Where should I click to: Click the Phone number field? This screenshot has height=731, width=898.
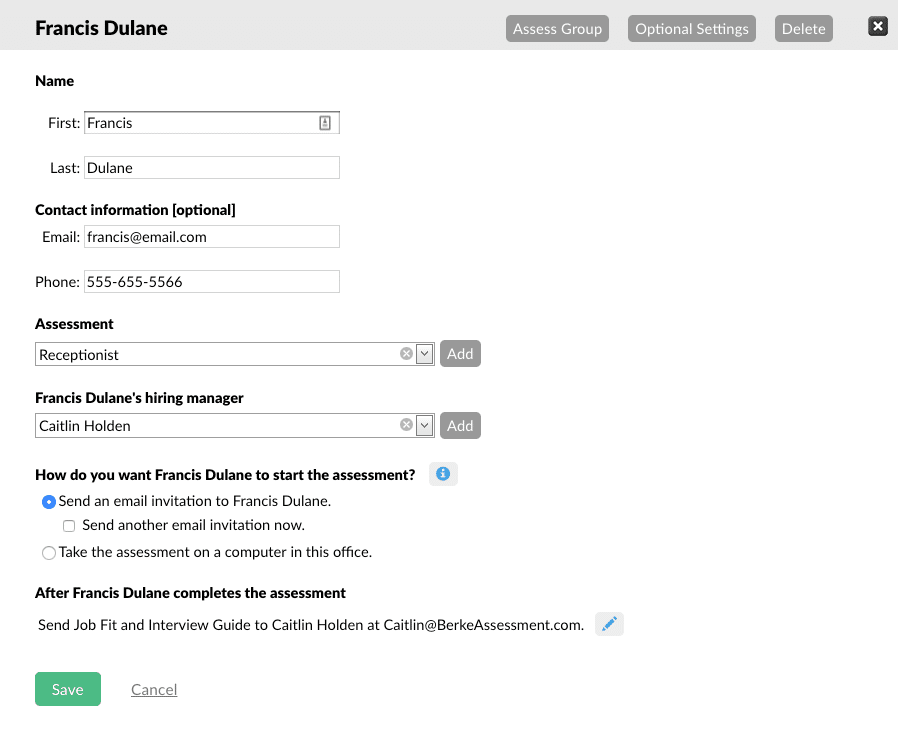(x=211, y=281)
